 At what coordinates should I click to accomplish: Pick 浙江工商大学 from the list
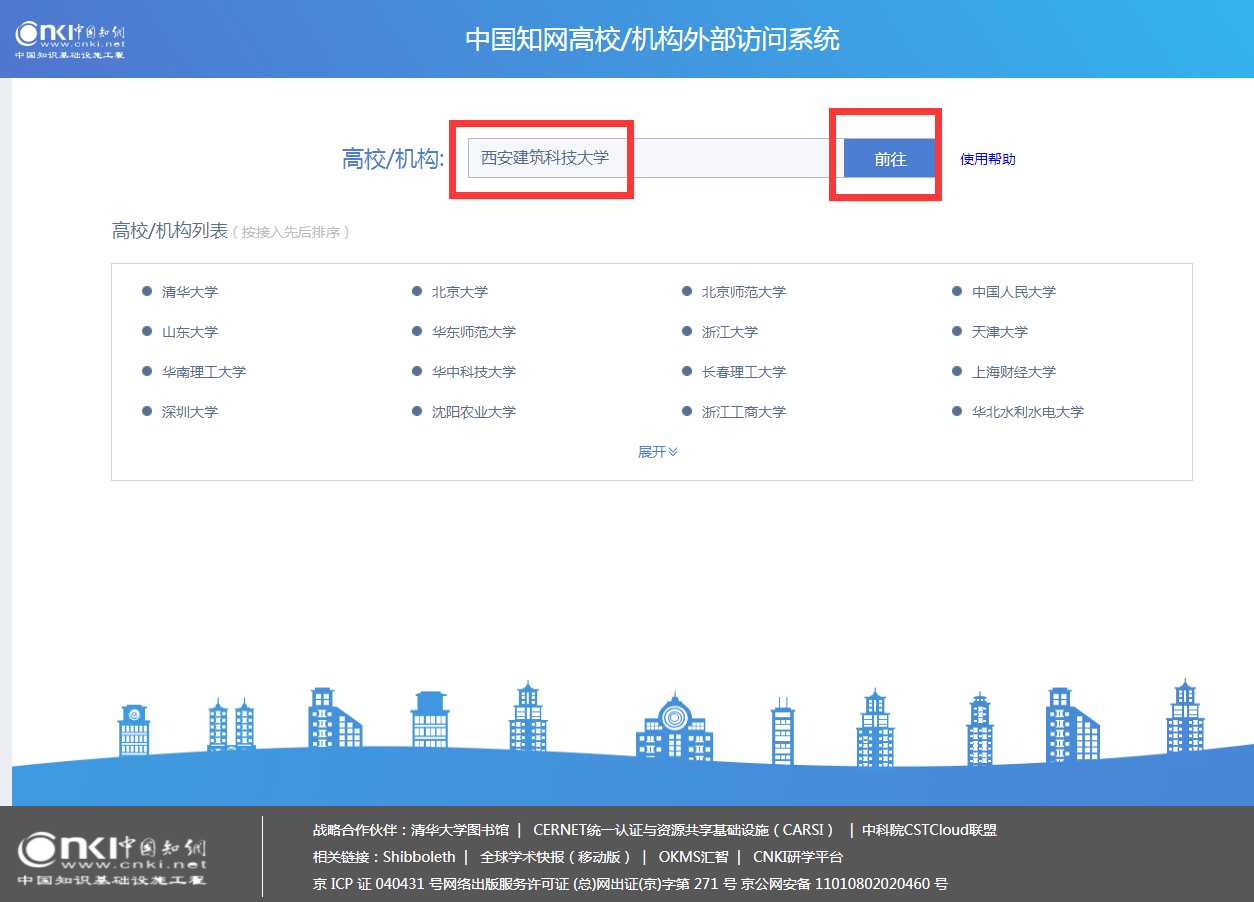[x=744, y=412]
